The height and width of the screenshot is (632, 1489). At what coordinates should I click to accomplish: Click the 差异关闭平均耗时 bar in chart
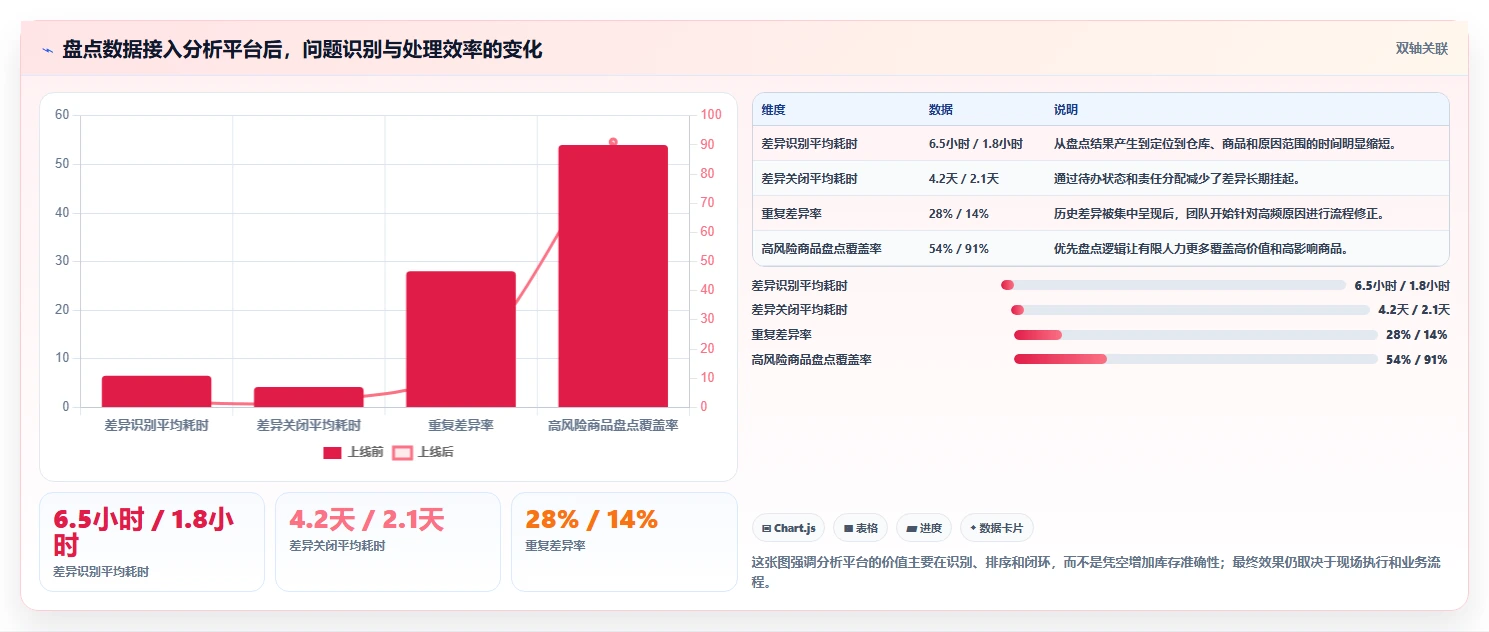309,397
